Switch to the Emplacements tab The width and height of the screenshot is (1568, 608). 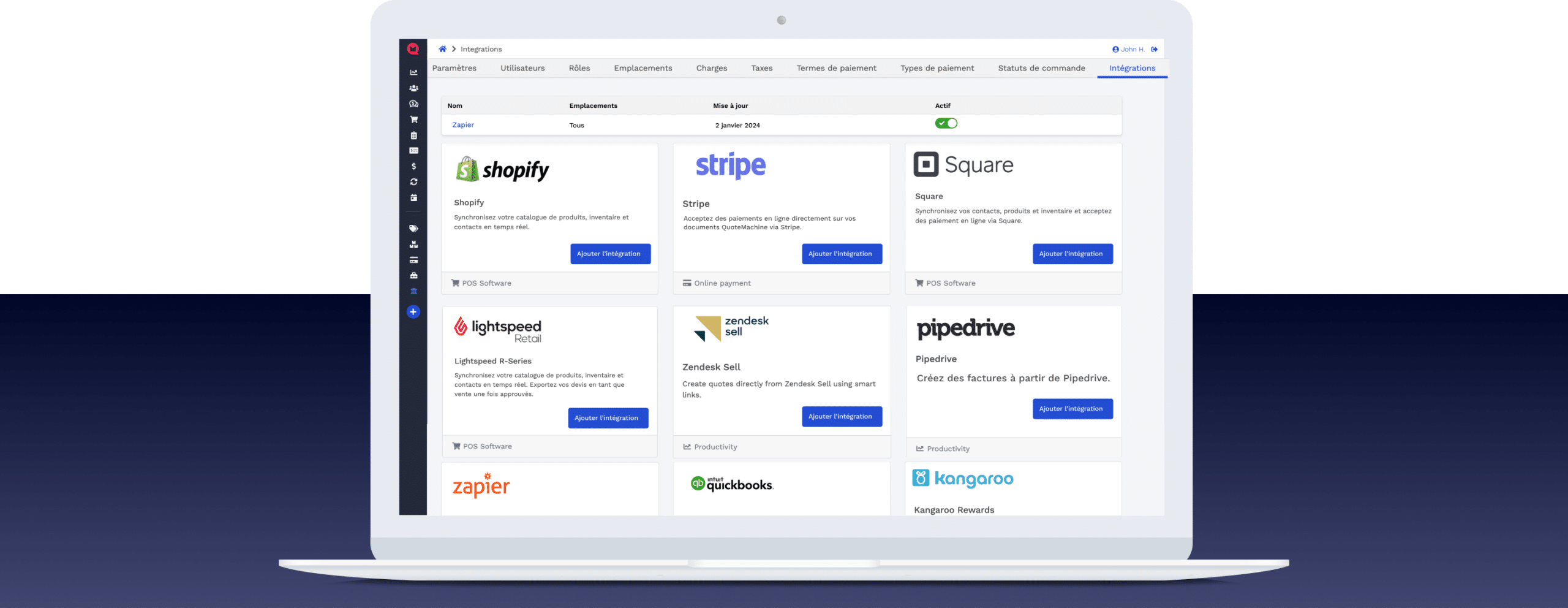643,68
